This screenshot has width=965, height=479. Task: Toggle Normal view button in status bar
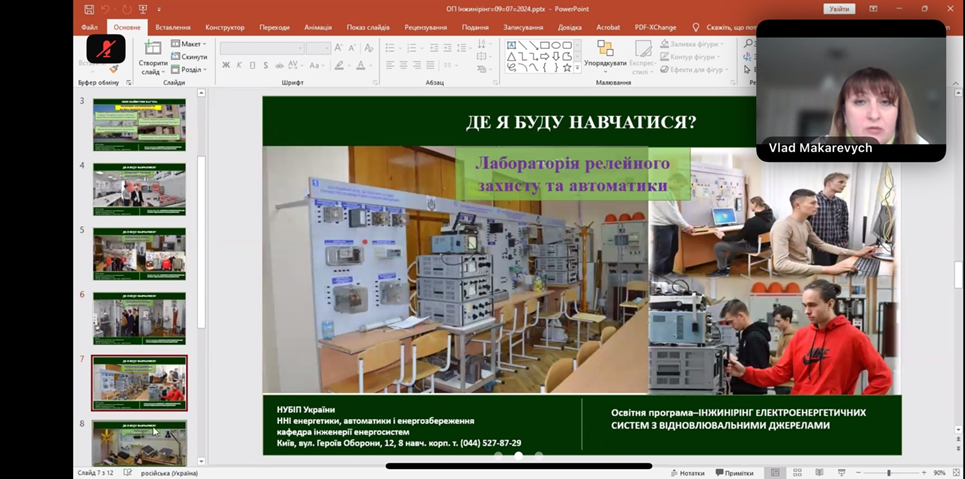[775, 473]
